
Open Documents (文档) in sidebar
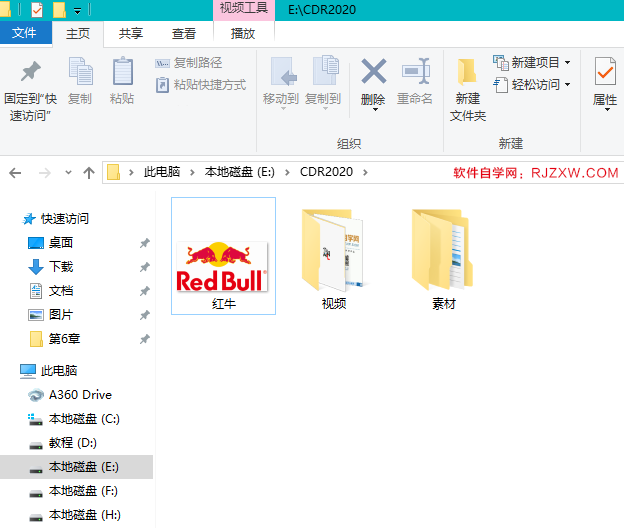[x=51, y=291]
